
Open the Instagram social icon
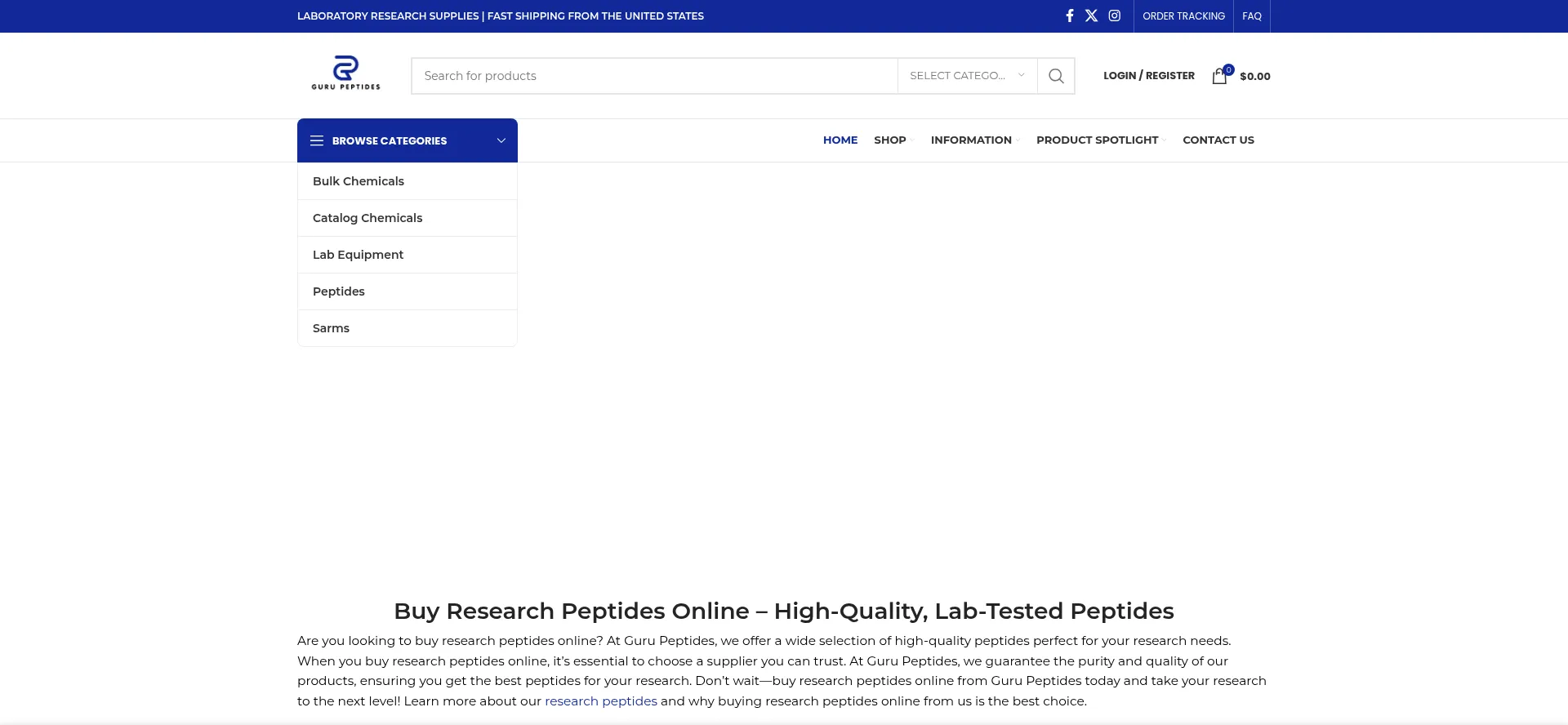pyautogui.click(x=1114, y=16)
